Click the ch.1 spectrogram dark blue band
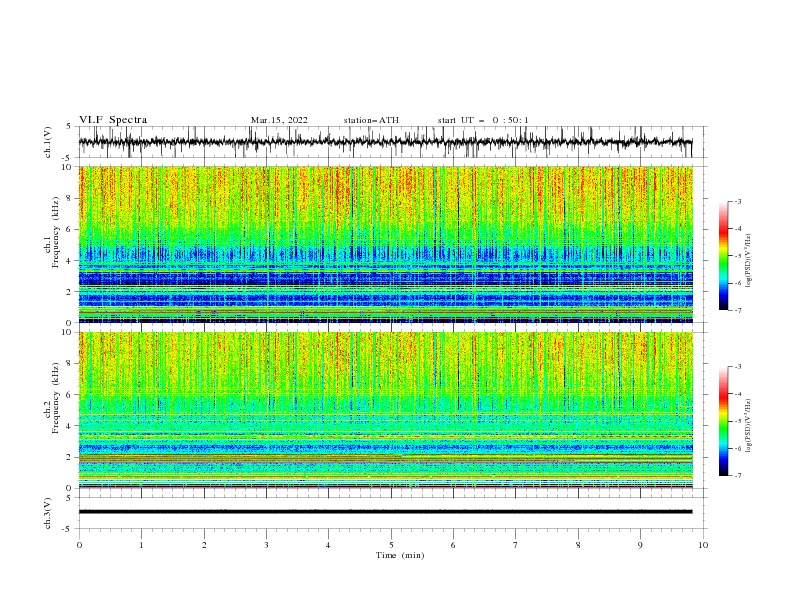The width and height of the screenshot is (792, 612). 385,279
